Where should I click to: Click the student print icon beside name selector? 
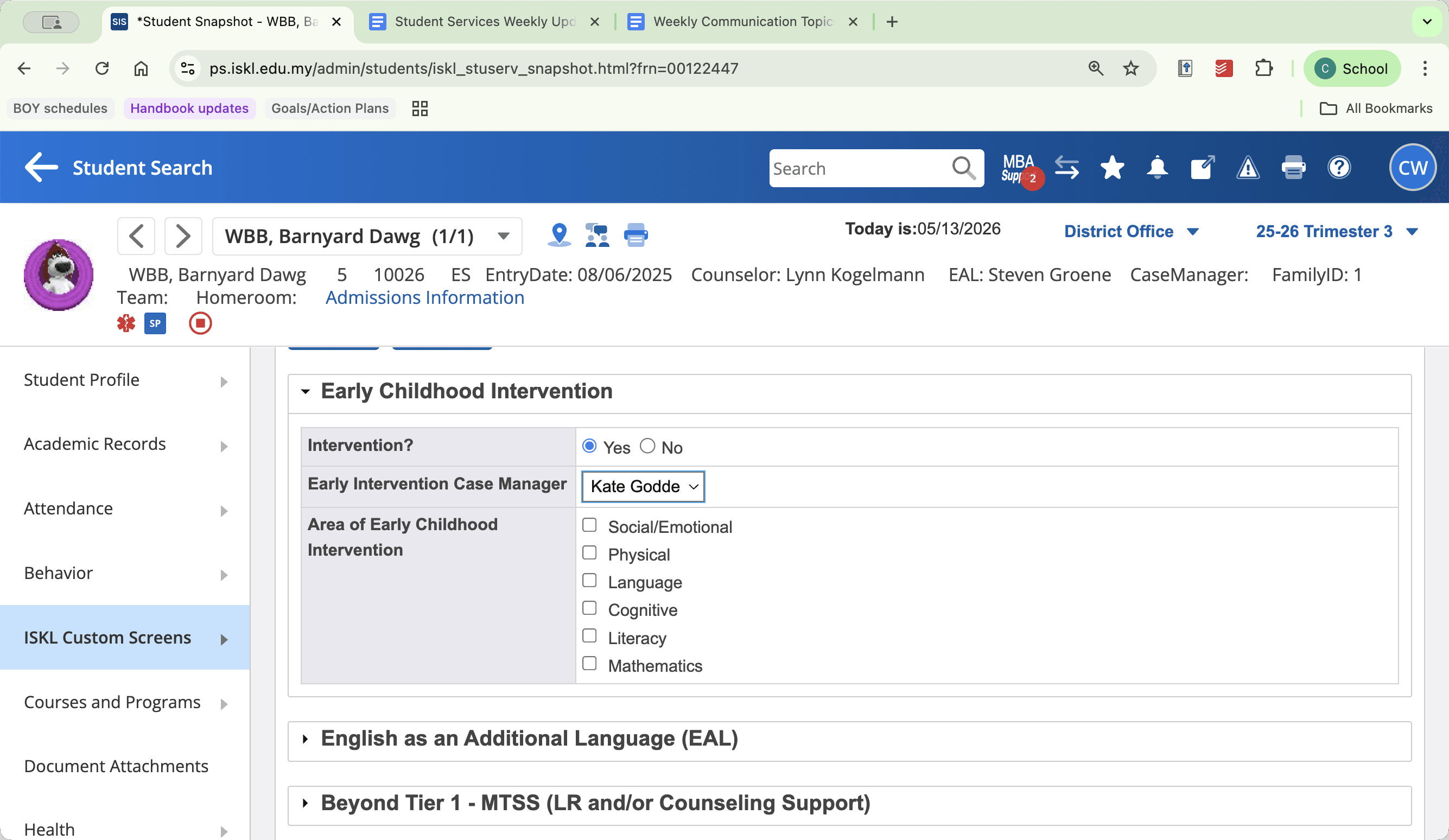[x=635, y=235]
